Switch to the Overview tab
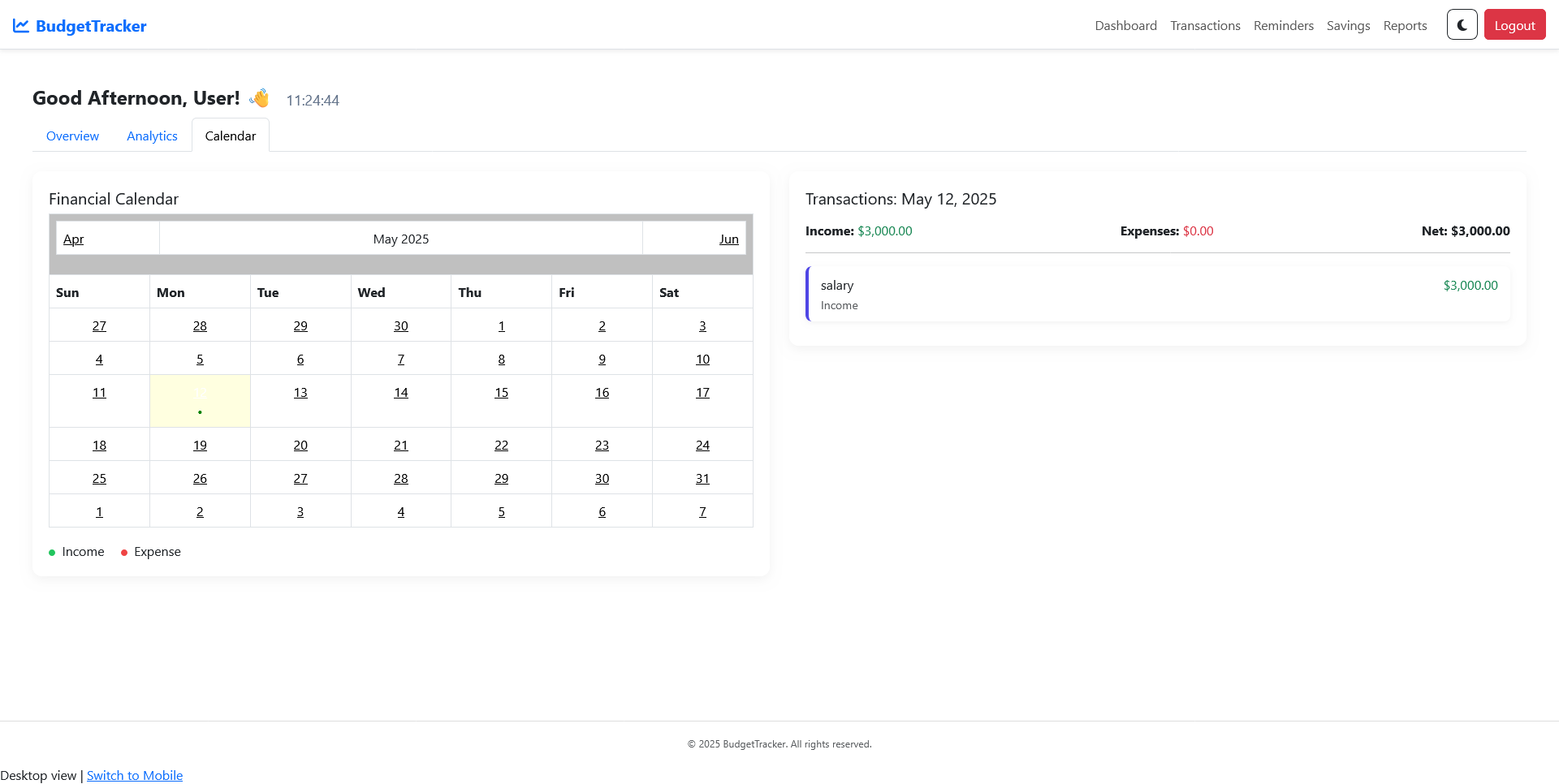The height and width of the screenshot is (784, 1559). point(72,136)
